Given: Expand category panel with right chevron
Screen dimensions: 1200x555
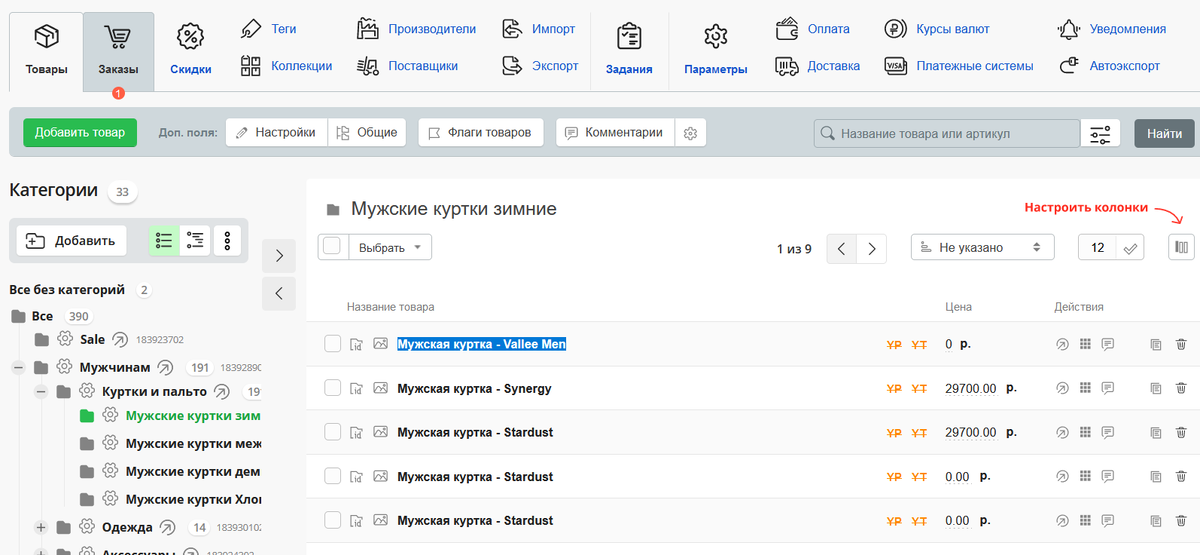Looking at the screenshot, I should pyautogui.click(x=279, y=256).
